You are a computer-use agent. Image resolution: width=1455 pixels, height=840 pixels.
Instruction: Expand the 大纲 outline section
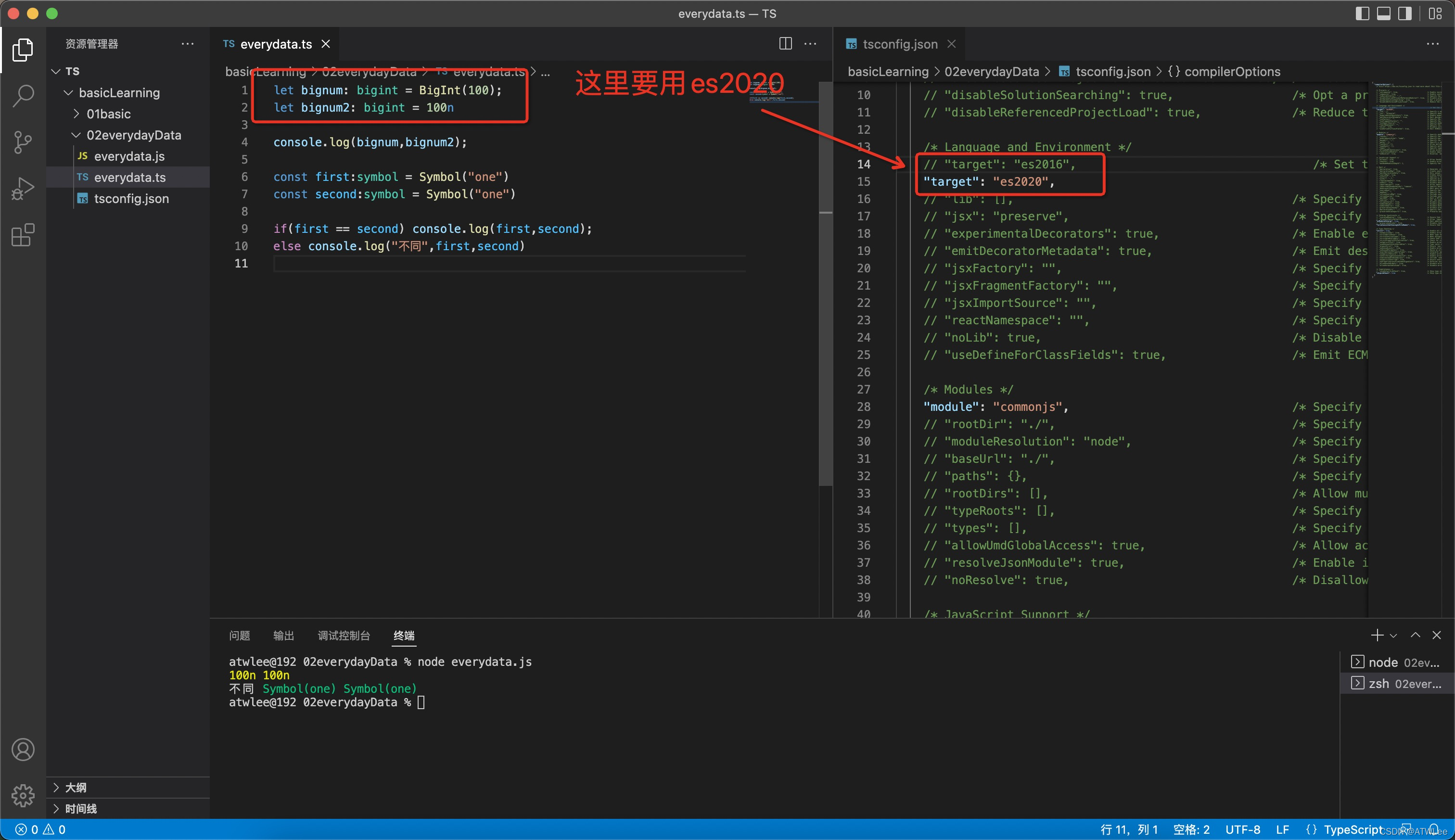[128, 788]
